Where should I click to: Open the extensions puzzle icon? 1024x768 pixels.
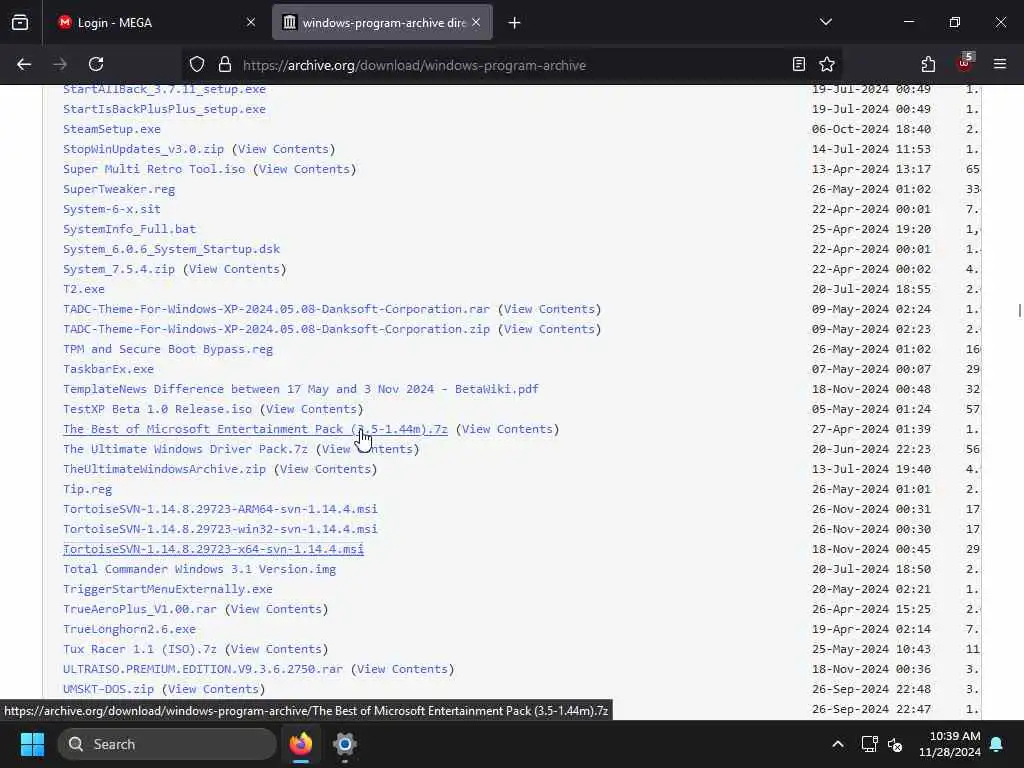[x=928, y=64]
